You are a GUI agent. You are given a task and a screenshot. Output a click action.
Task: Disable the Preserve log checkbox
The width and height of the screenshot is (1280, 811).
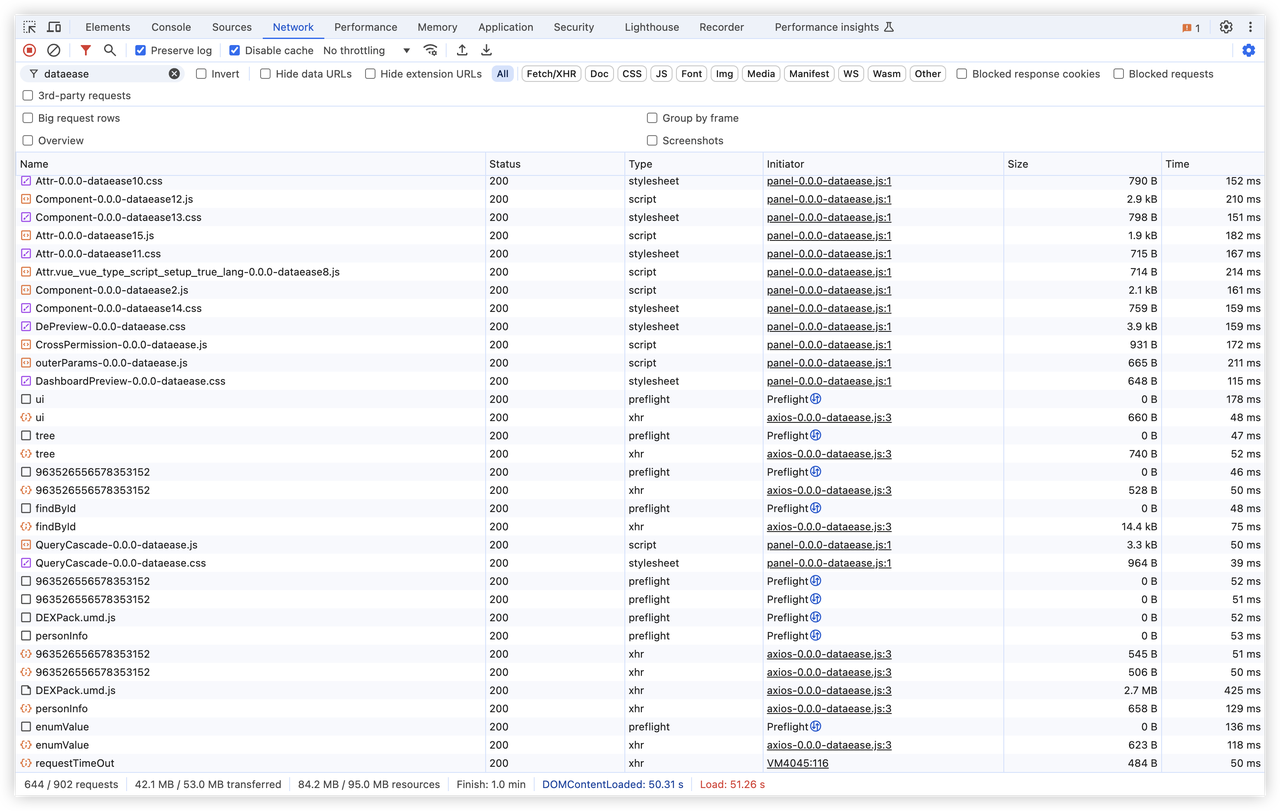coord(141,50)
